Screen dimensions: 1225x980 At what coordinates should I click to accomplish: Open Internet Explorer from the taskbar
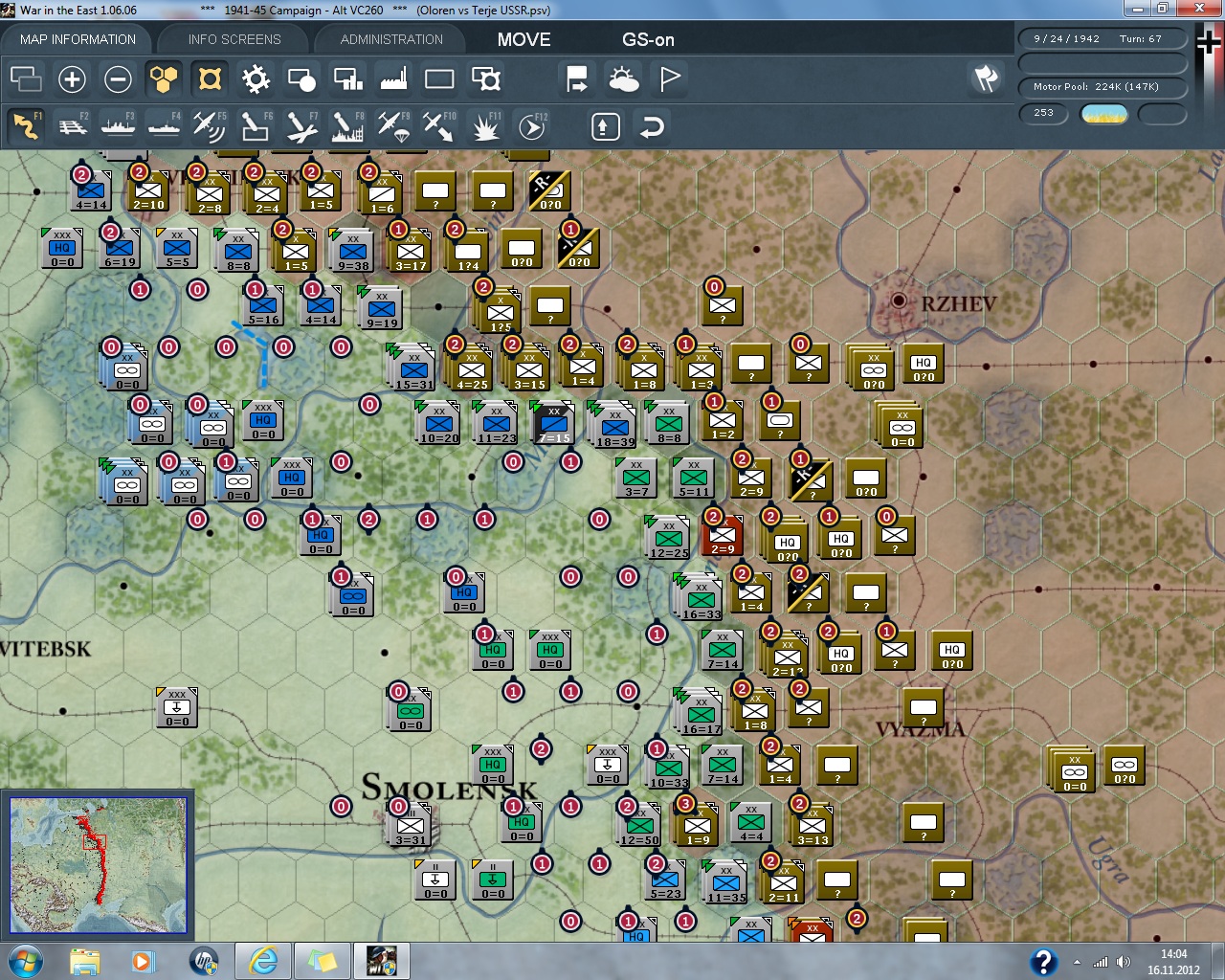[262, 960]
